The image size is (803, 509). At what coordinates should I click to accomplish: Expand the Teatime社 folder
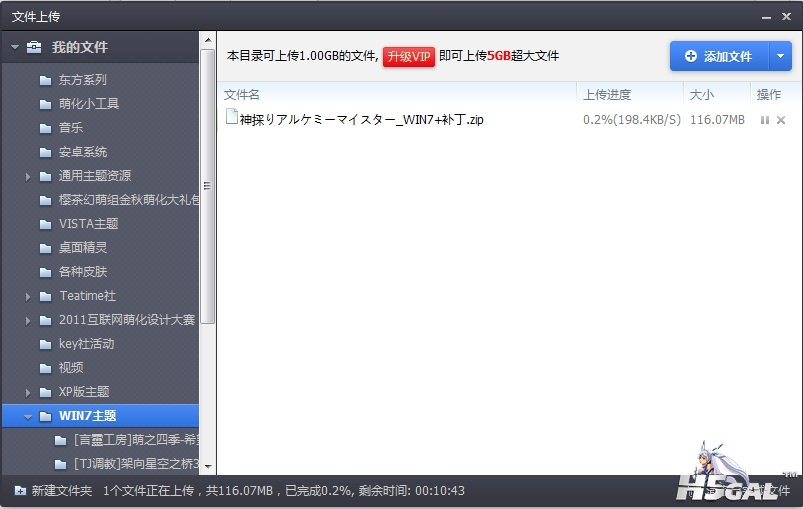coord(28,296)
